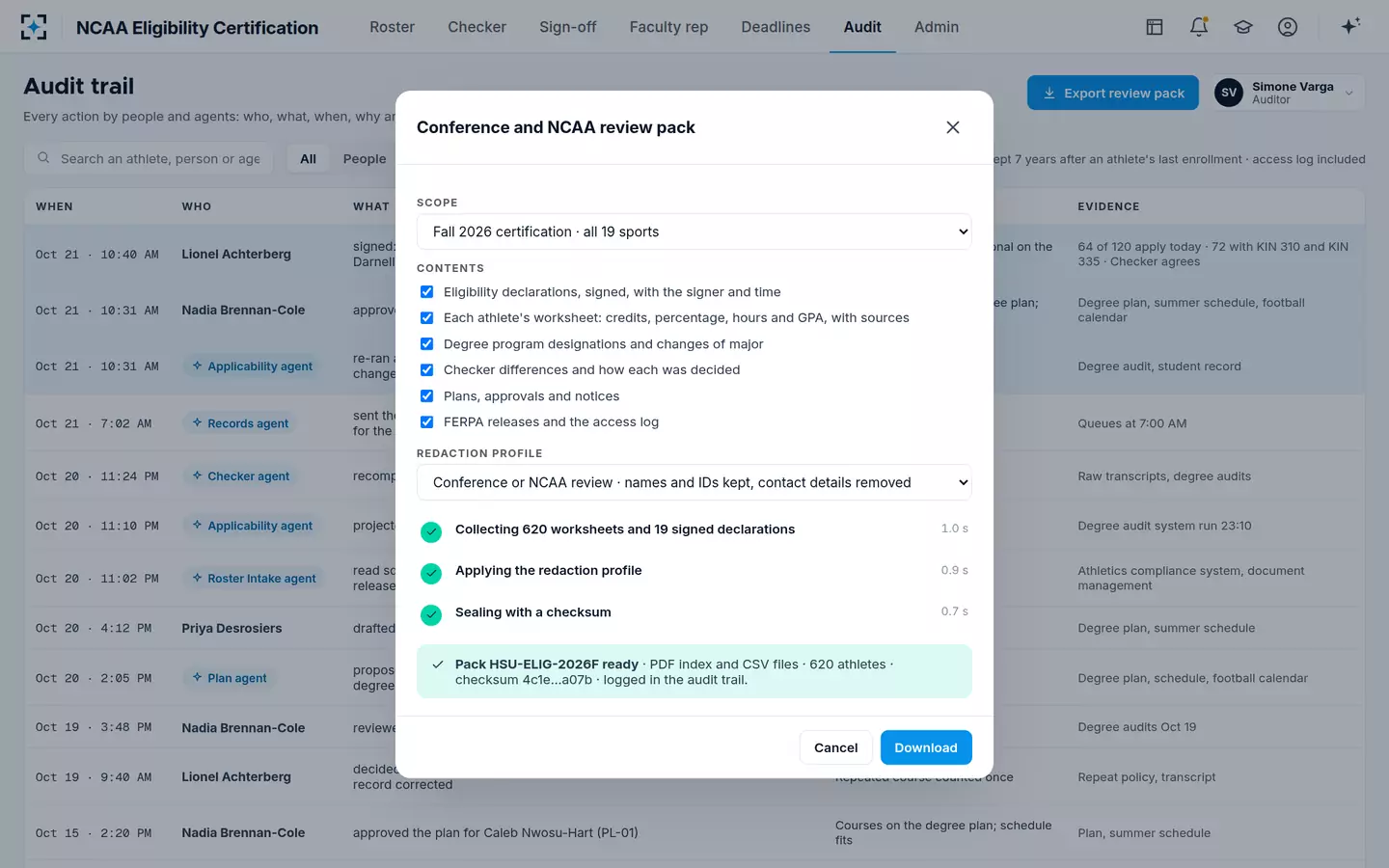Click Export review pack button
1389x868 pixels.
coord(1113,93)
